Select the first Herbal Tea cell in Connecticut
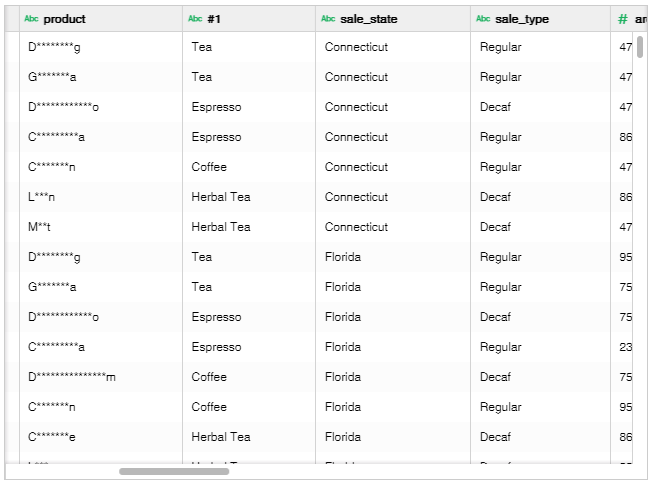Screen dimensions: 655x484 pyautogui.click(x=221, y=197)
